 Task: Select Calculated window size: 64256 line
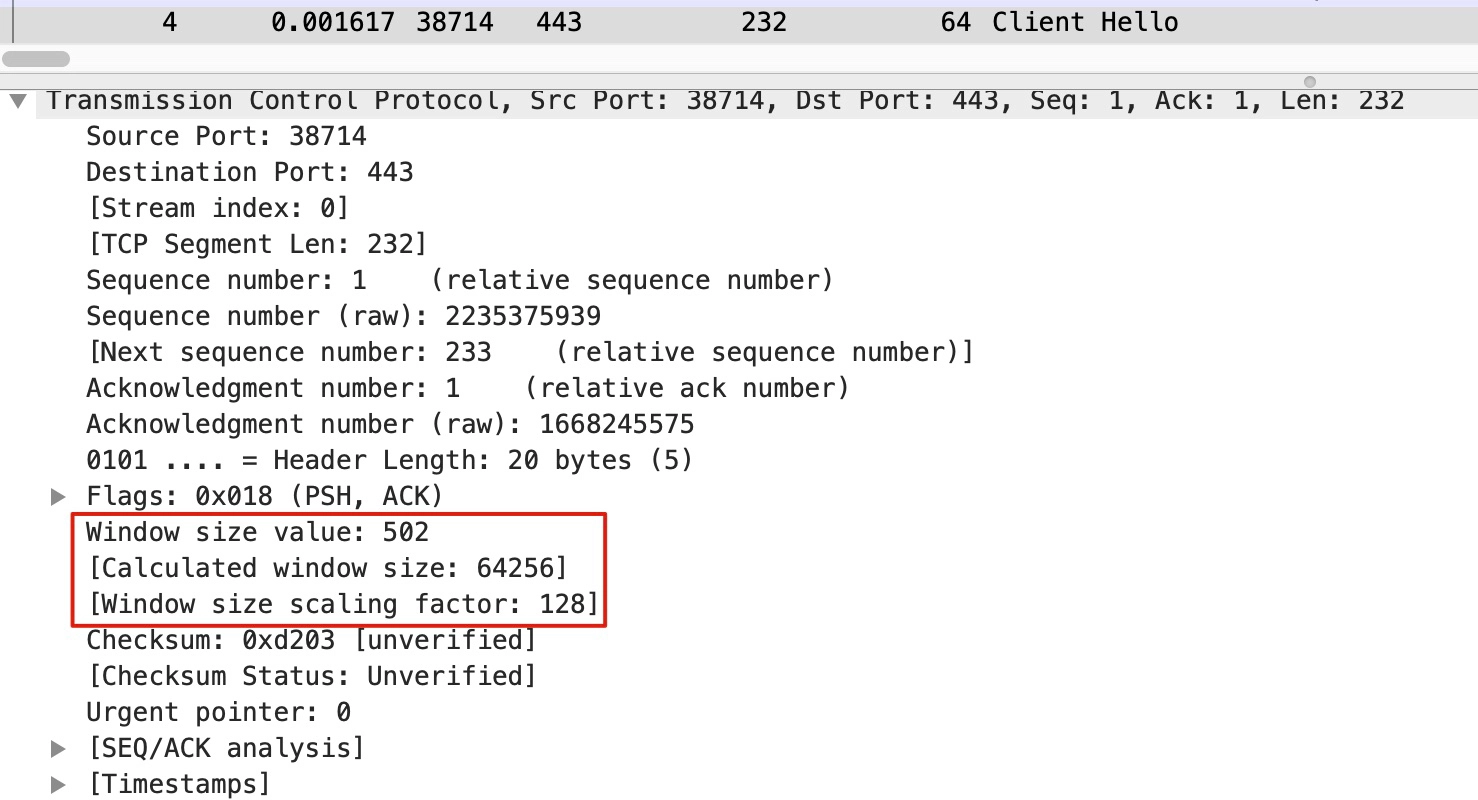[x=327, y=568]
